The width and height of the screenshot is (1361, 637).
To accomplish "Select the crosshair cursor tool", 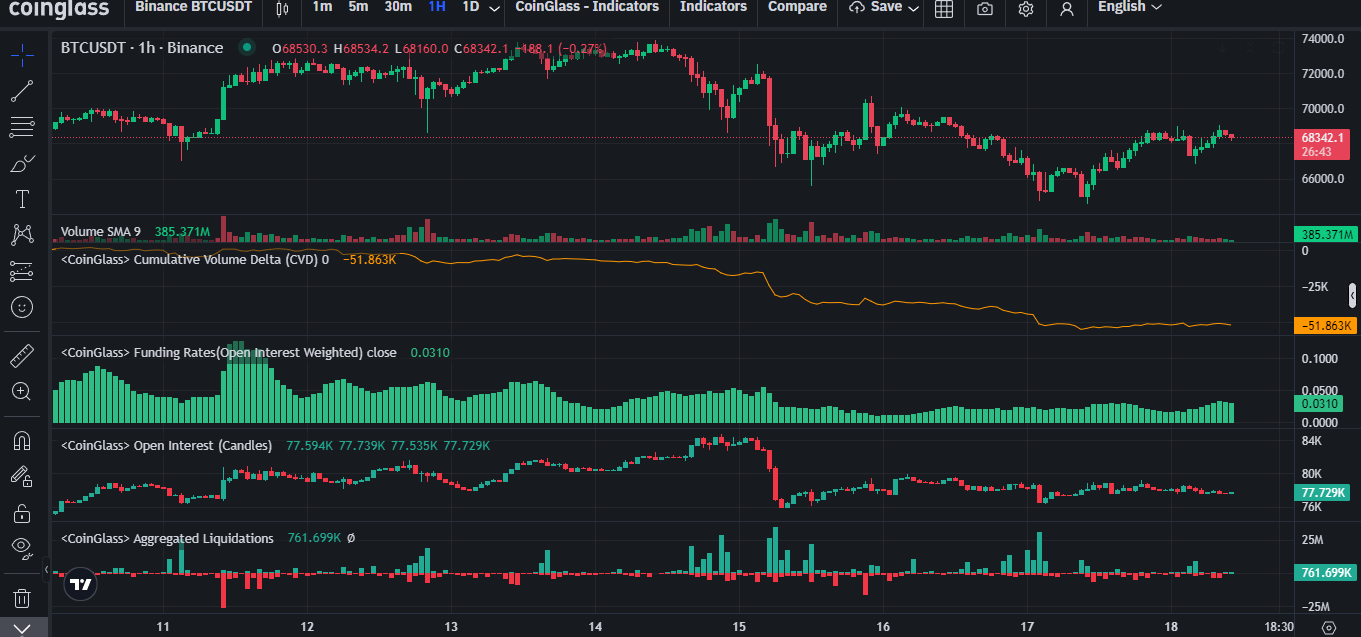I will (x=22, y=55).
